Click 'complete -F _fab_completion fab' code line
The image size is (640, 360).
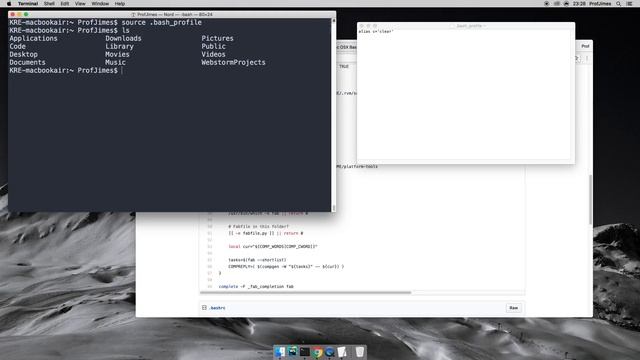[x=256, y=287]
